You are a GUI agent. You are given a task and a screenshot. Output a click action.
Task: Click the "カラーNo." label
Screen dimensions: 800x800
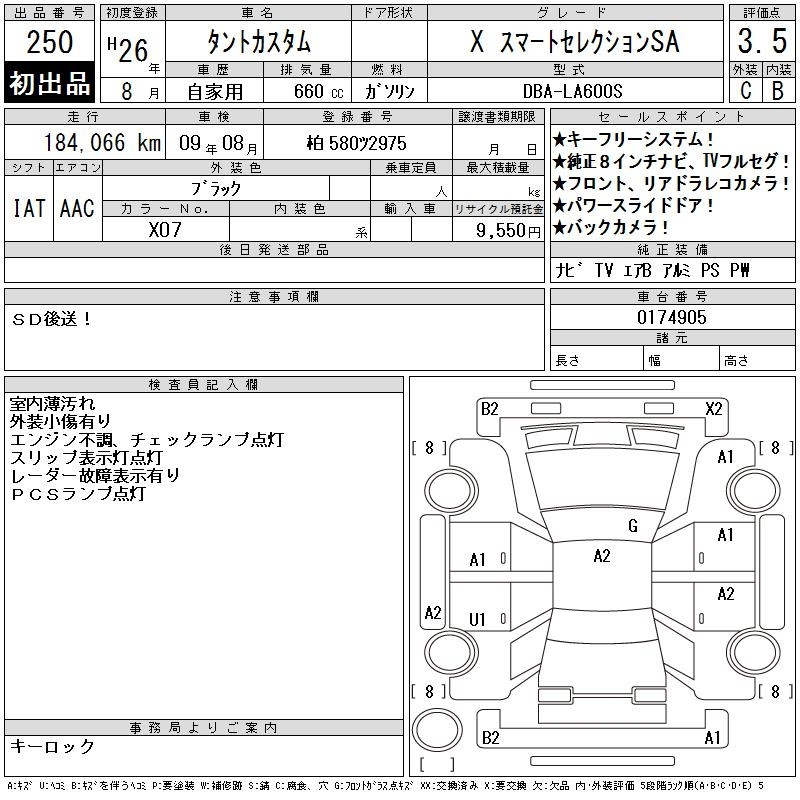tap(164, 209)
